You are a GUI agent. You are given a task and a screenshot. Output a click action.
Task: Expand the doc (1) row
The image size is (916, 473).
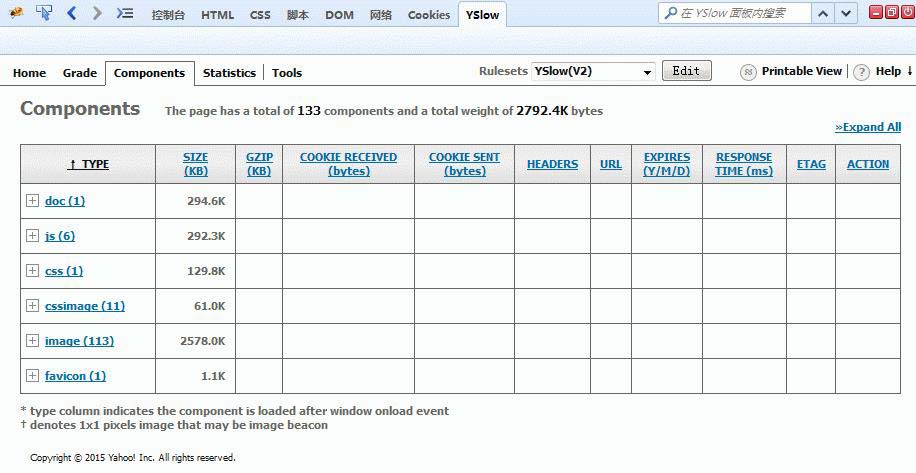(32, 201)
